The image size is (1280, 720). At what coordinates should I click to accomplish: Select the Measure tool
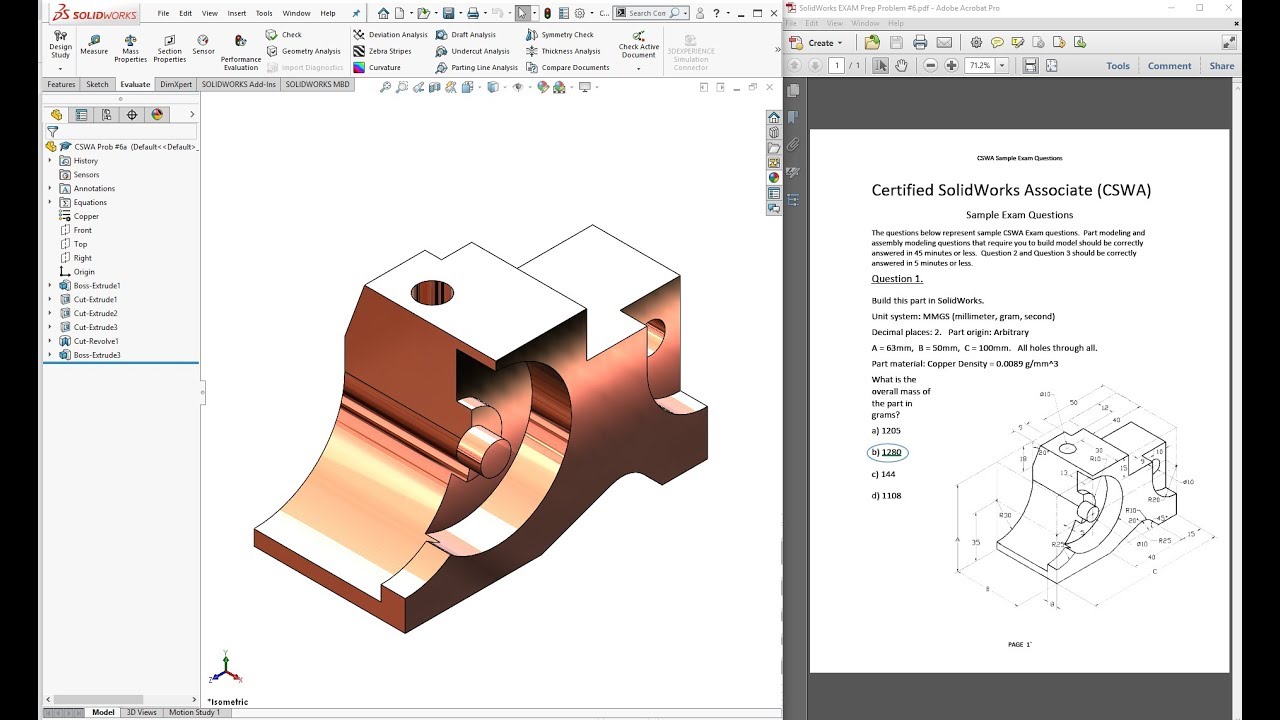94,45
